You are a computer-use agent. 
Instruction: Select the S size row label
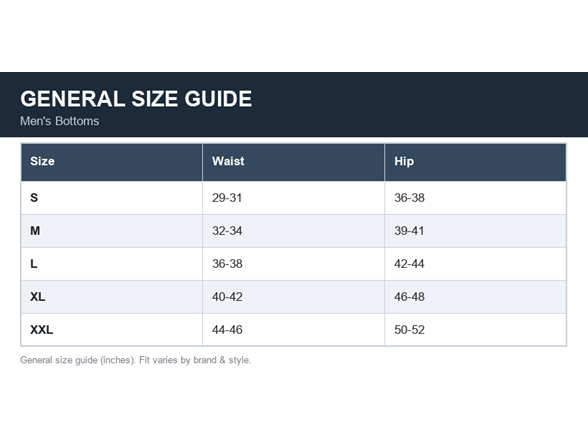34,198
